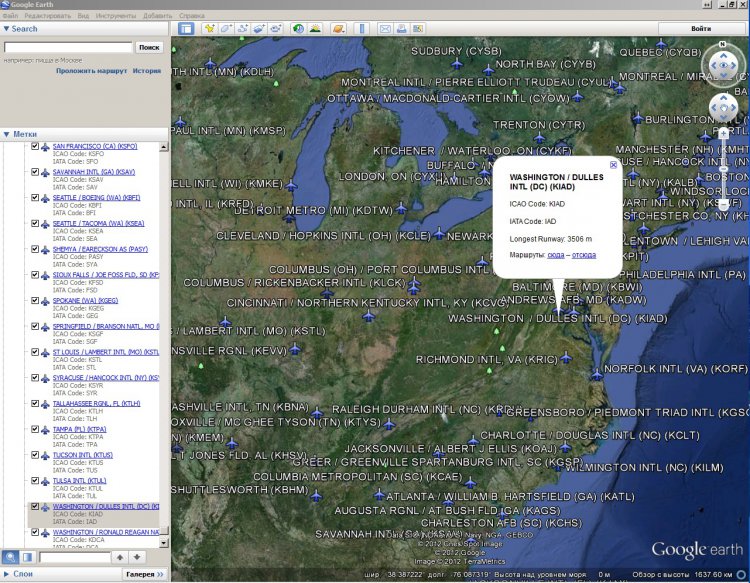Image resolution: width=750 pixels, height=583 pixels.
Task: Uncheck Spokane (KGEG) placemark
Action: pyautogui.click(x=35, y=300)
